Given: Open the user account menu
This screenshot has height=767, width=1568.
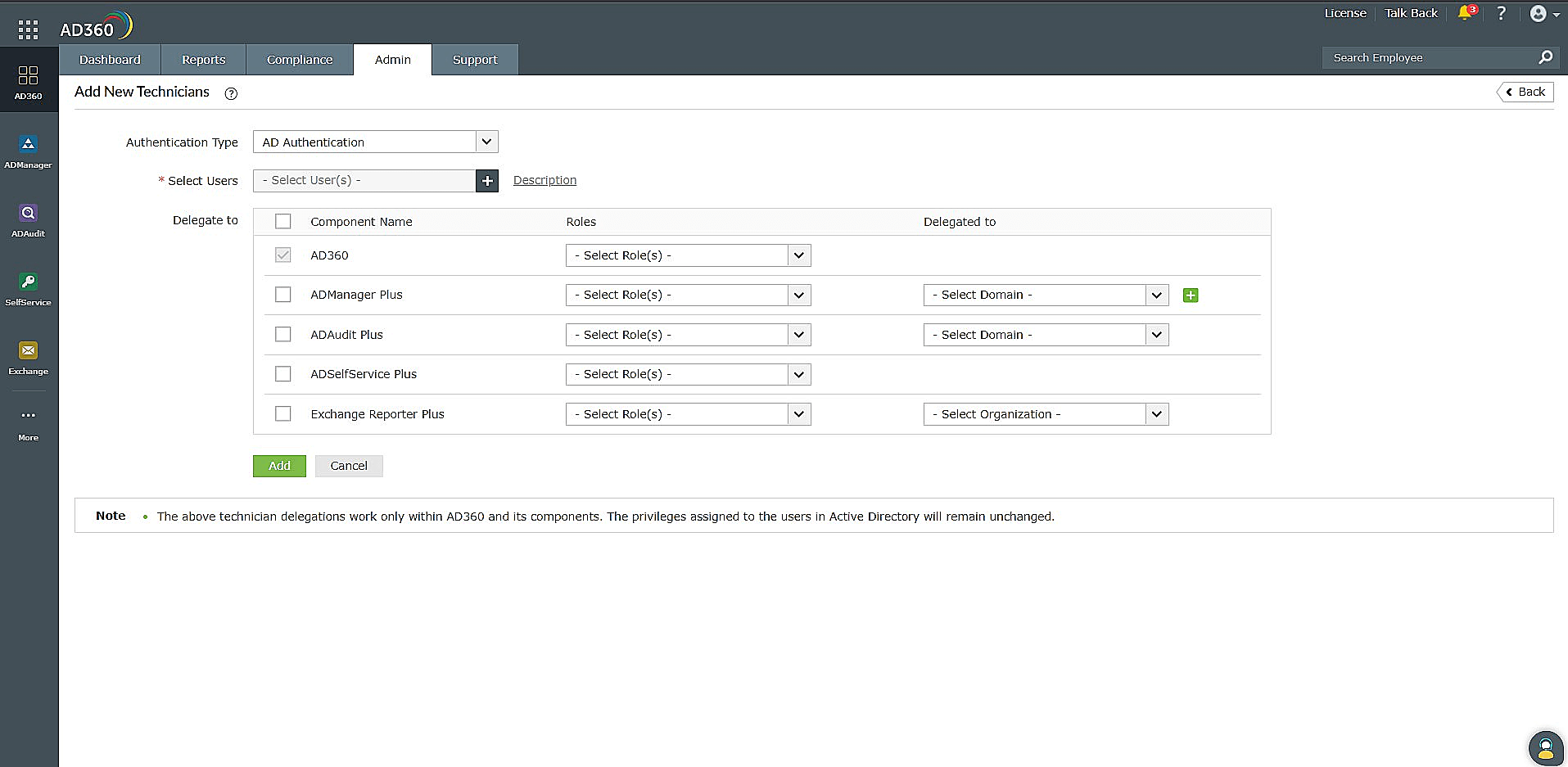Looking at the screenshot, I should 1544,14.
